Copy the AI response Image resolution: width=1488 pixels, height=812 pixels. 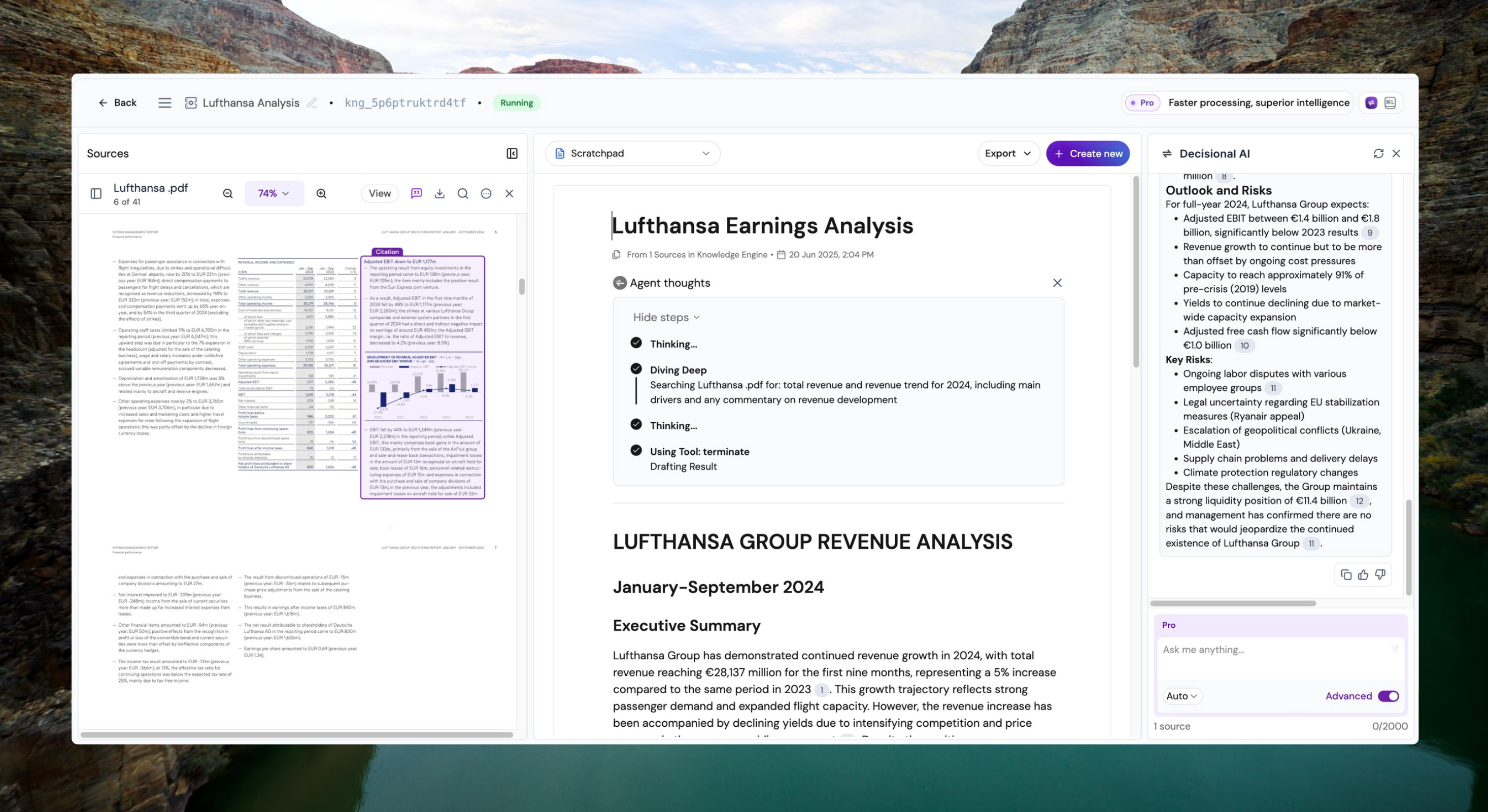pyautogui.click(x=1346, y=574)
